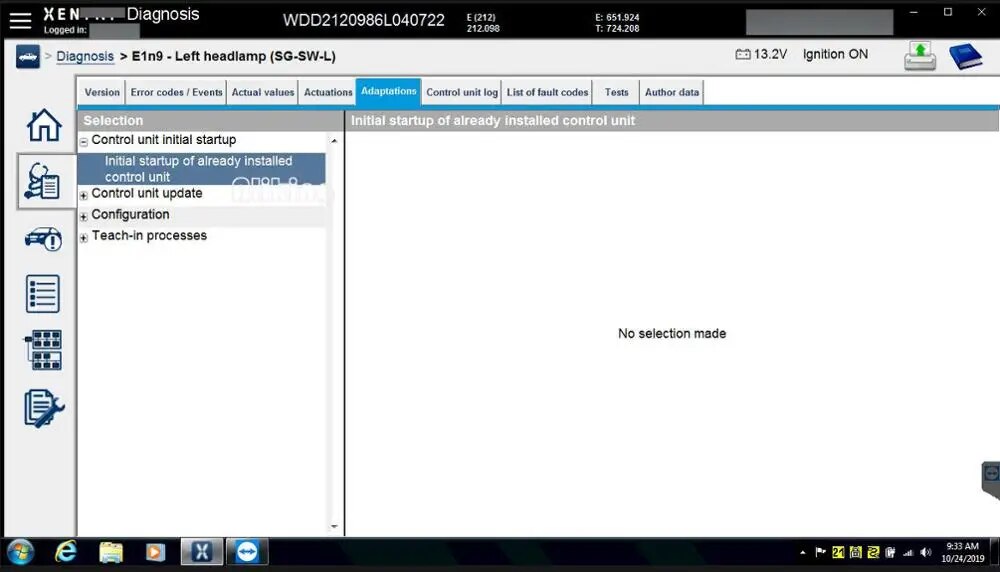Viewport: 1000px width, 572px height.
Task: Click E1n9 - Left headlamp breadcrumb text
Action: pos(233,56)
